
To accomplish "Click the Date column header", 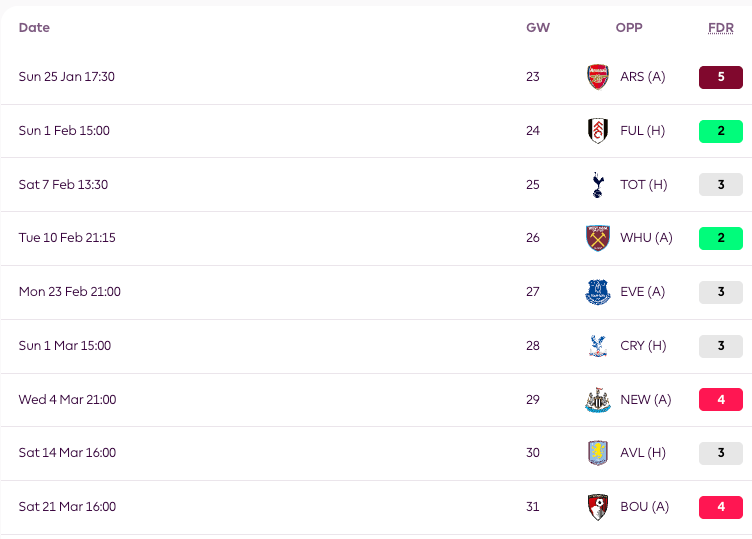I will click(34, 28).
